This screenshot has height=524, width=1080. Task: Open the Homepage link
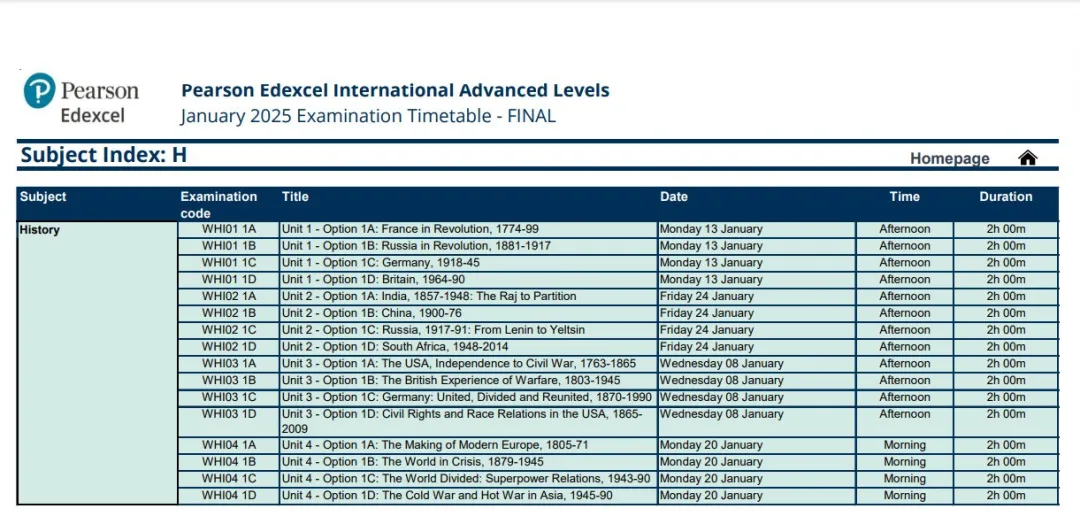(949, 159)
